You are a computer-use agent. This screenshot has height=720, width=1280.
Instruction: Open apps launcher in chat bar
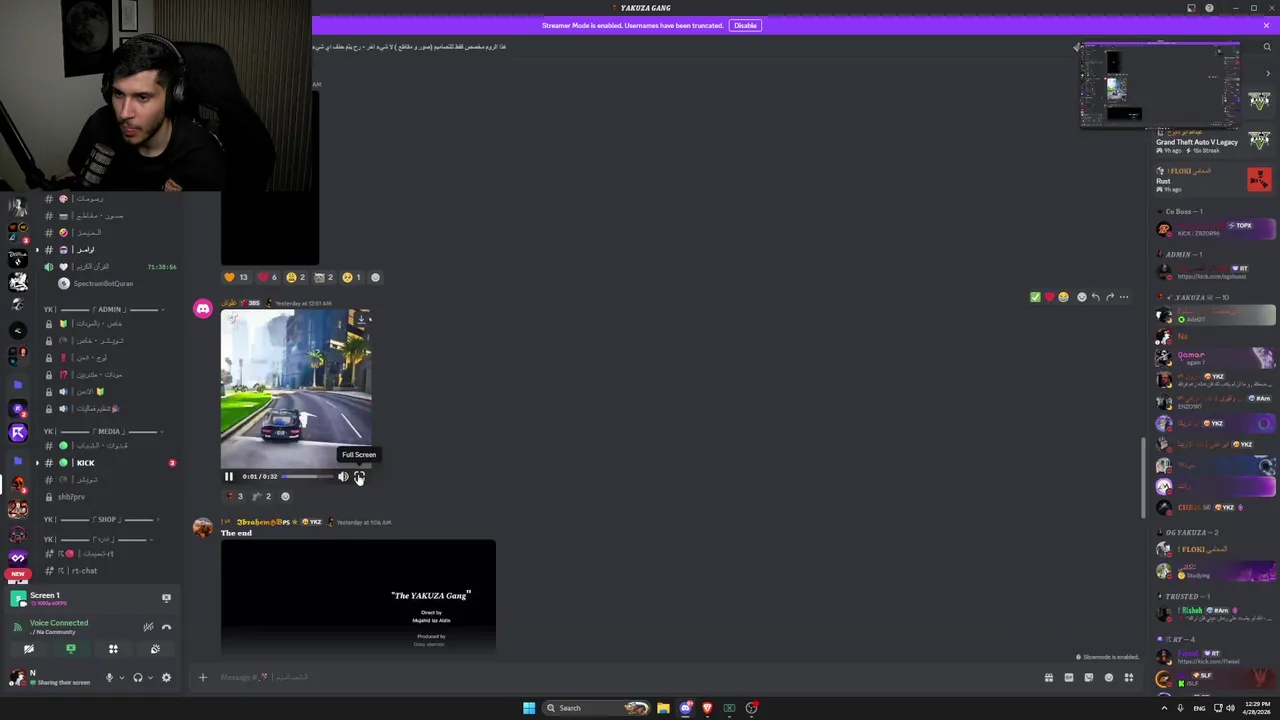[1129, 678]
